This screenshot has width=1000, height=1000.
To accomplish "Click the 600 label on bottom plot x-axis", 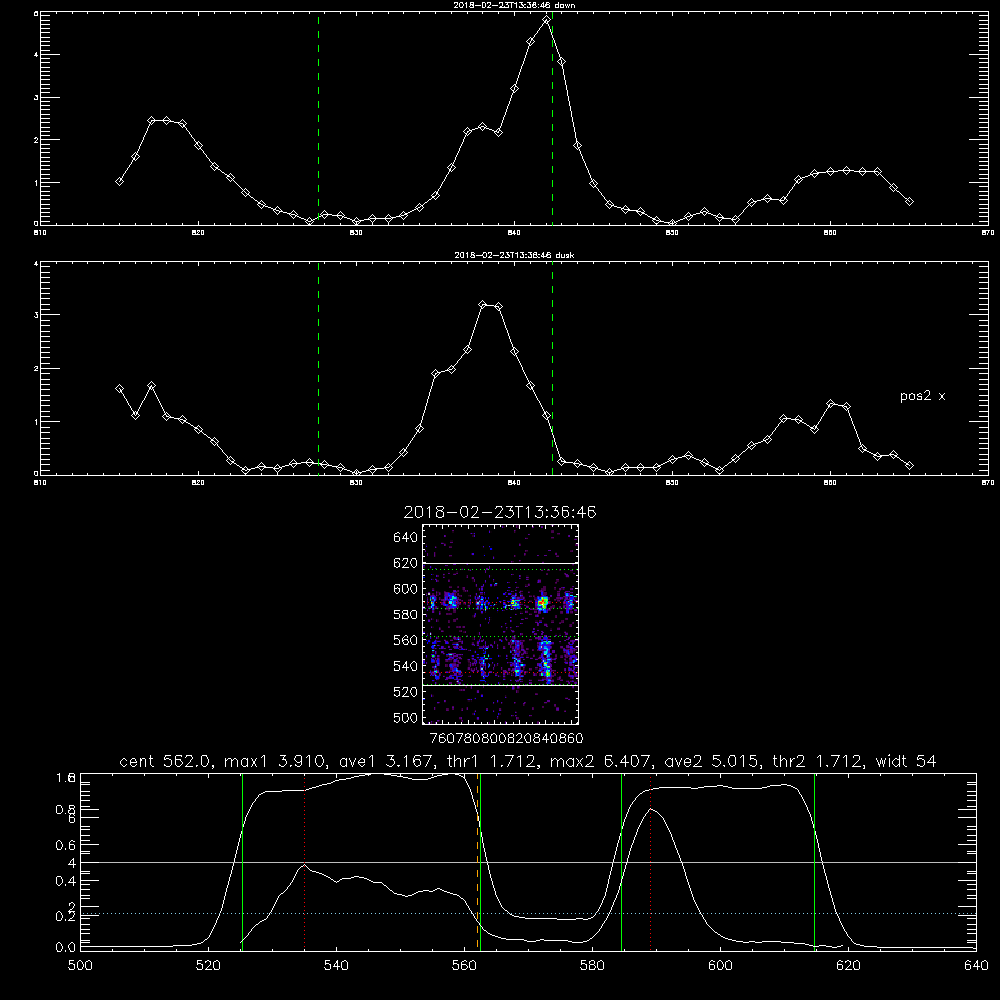I will 720,965.
